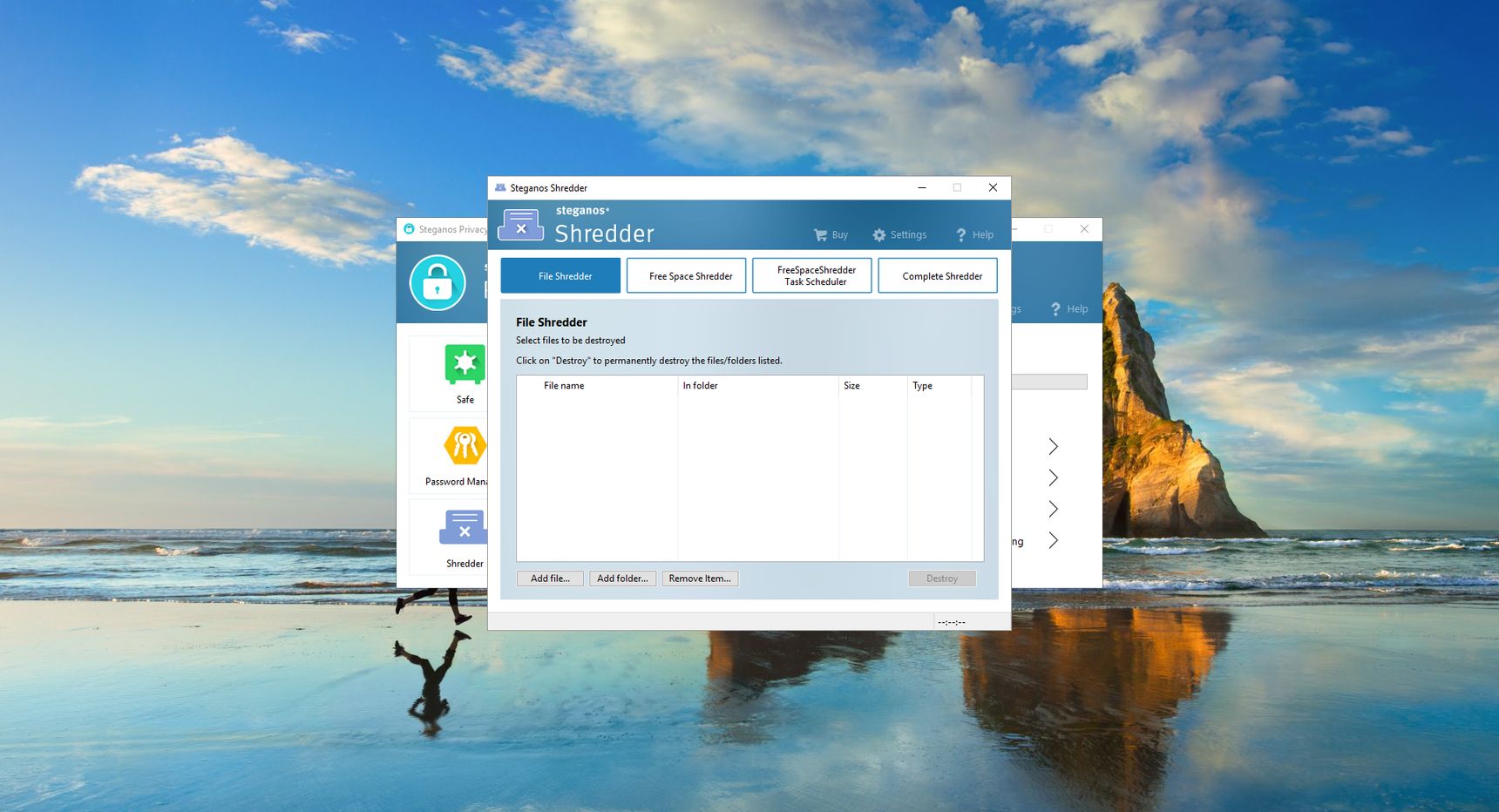Click the Remove Item... button
1499x812 pixels.
(700, 579)
